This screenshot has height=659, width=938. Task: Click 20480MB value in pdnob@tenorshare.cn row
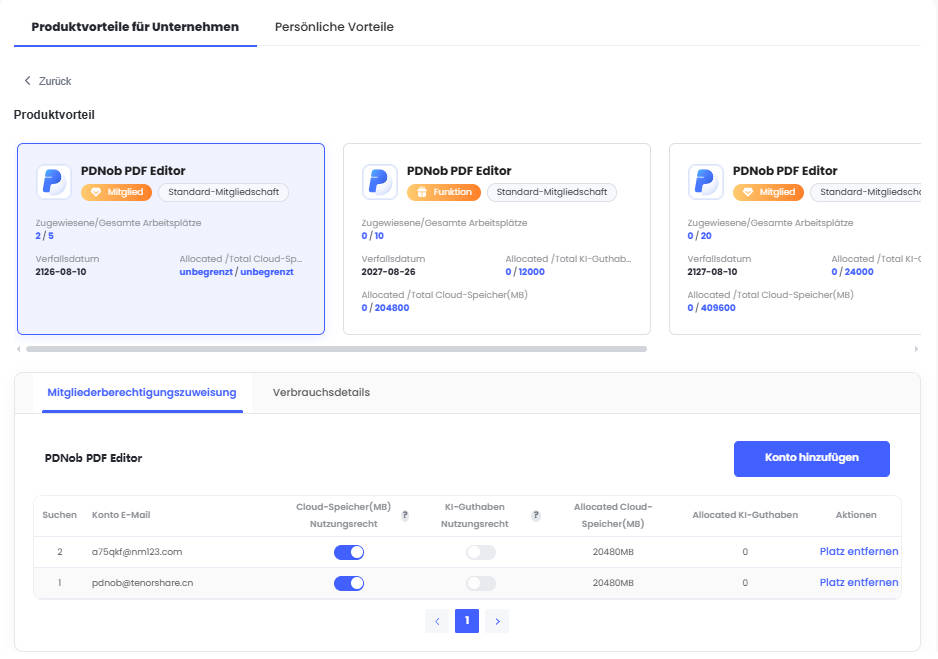point(613,583)
